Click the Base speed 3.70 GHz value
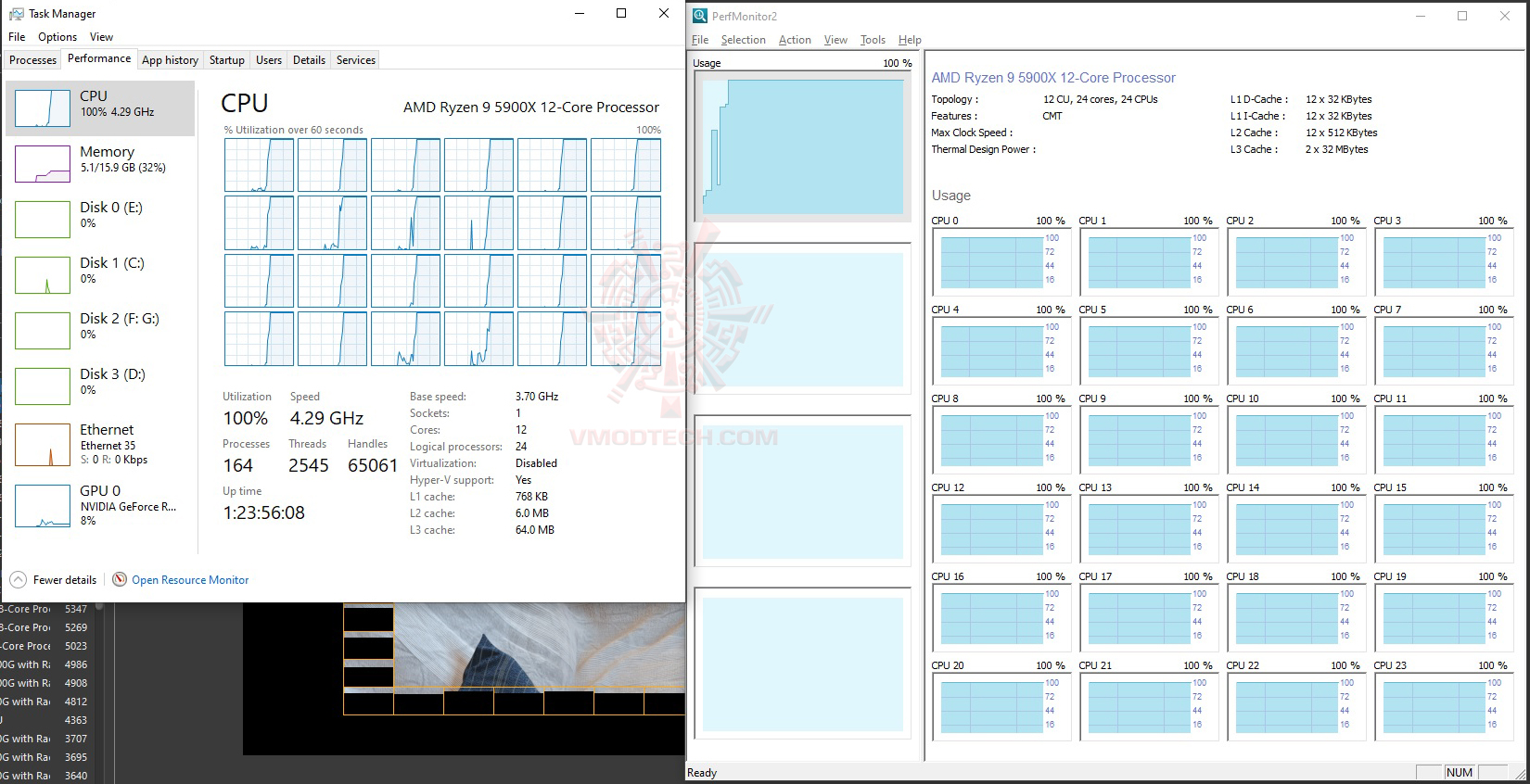The width and height of the screenshot is (1530, 784). [x=537, y=397]
